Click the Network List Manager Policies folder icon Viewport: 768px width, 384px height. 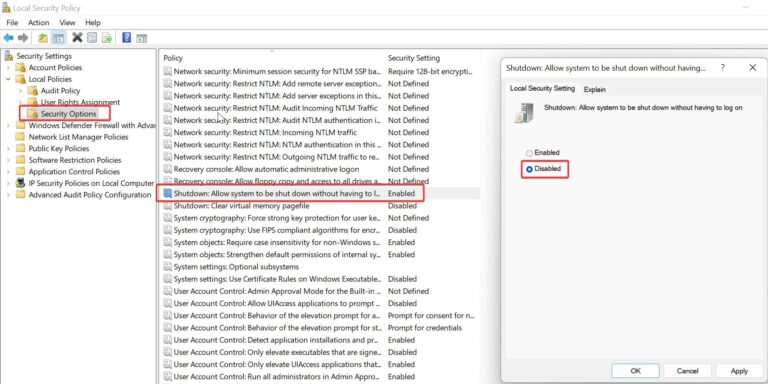pos(21,137)
